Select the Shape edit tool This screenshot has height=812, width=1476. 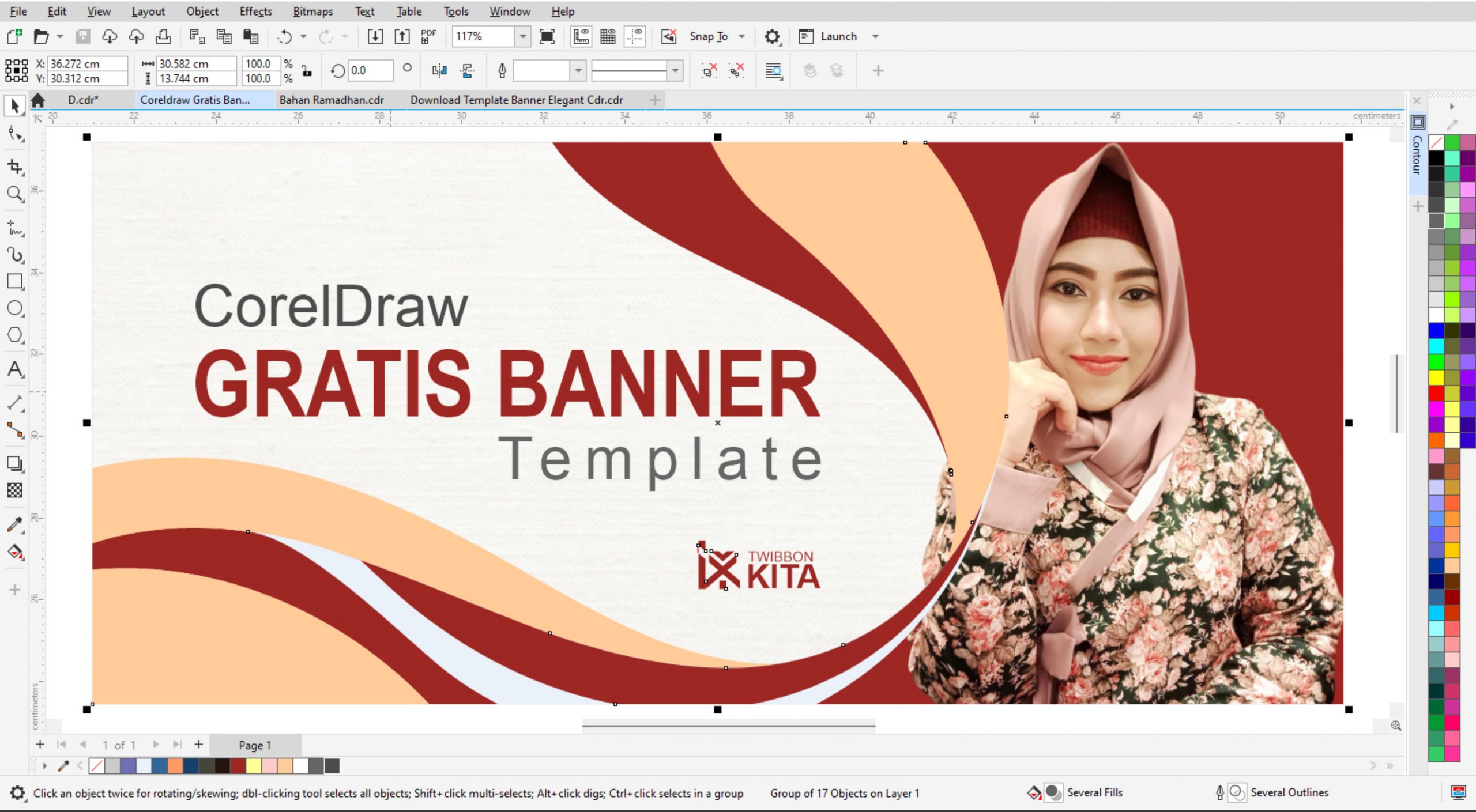click(15, 134)
